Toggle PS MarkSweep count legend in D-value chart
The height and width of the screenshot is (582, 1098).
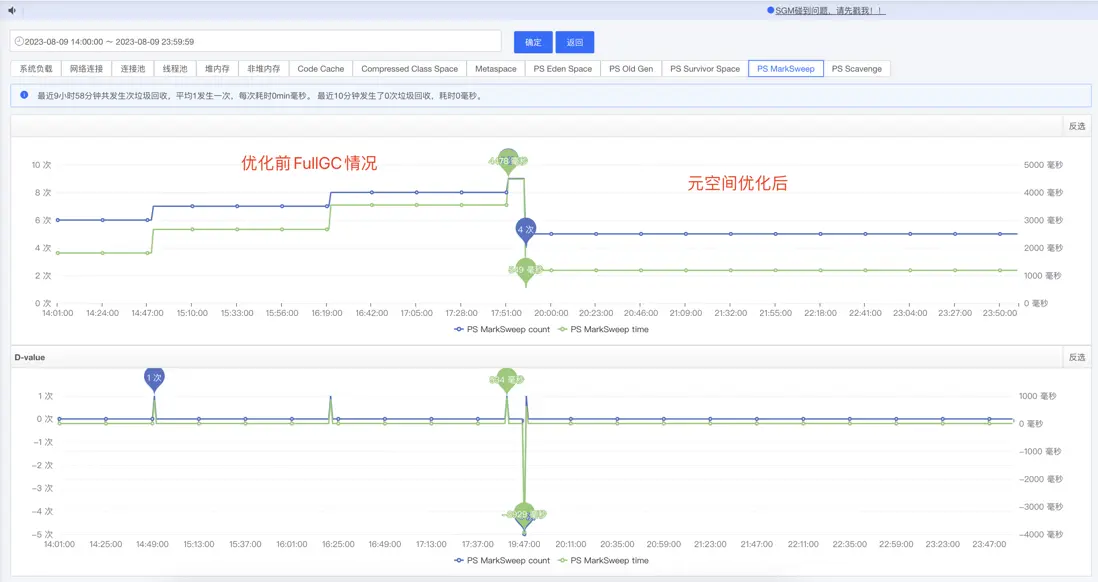click(502, 560)
